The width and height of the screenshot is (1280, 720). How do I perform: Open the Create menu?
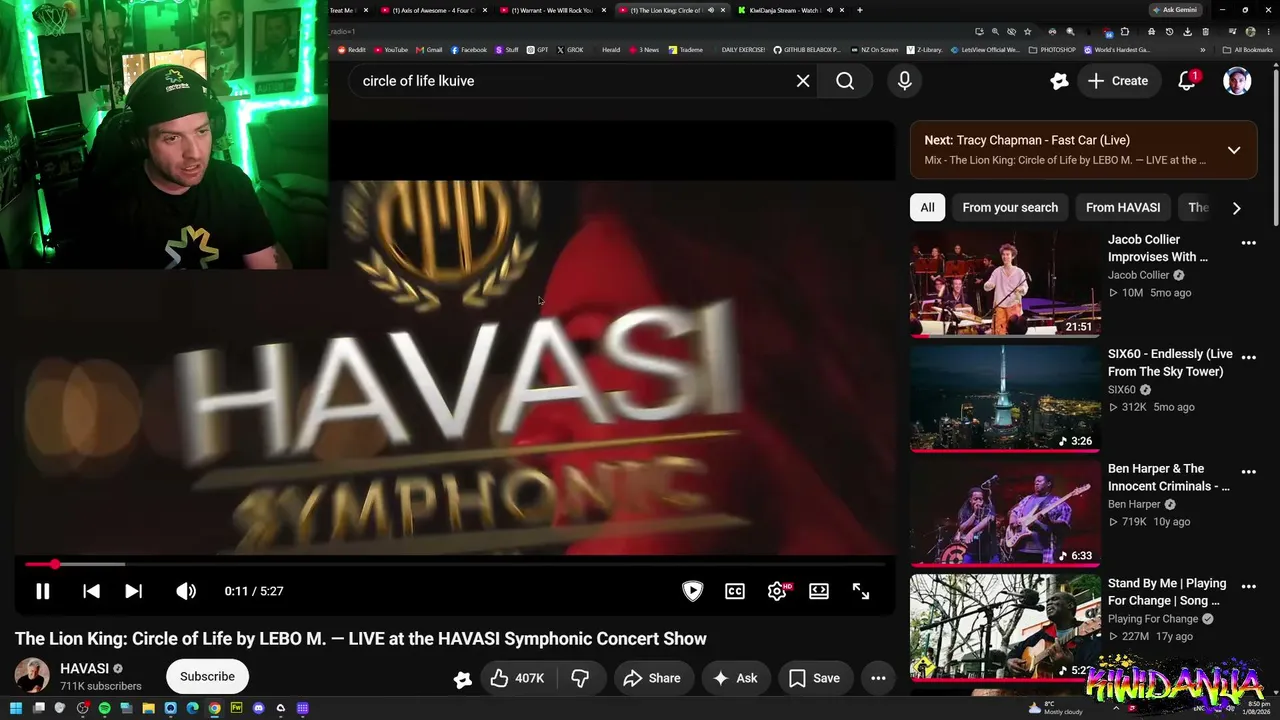click(1119, 81)
